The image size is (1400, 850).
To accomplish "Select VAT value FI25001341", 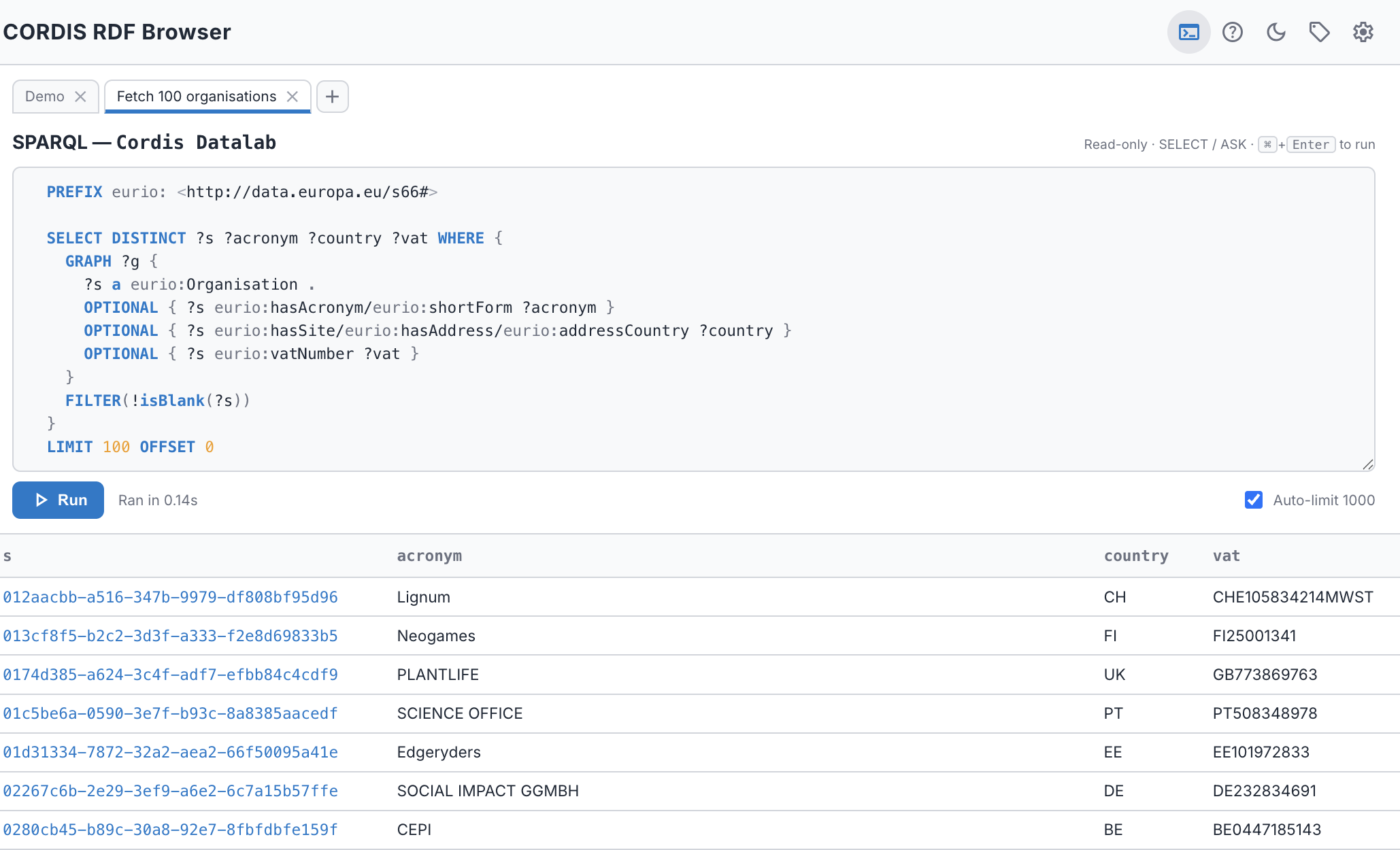I will click(1254, 636).
